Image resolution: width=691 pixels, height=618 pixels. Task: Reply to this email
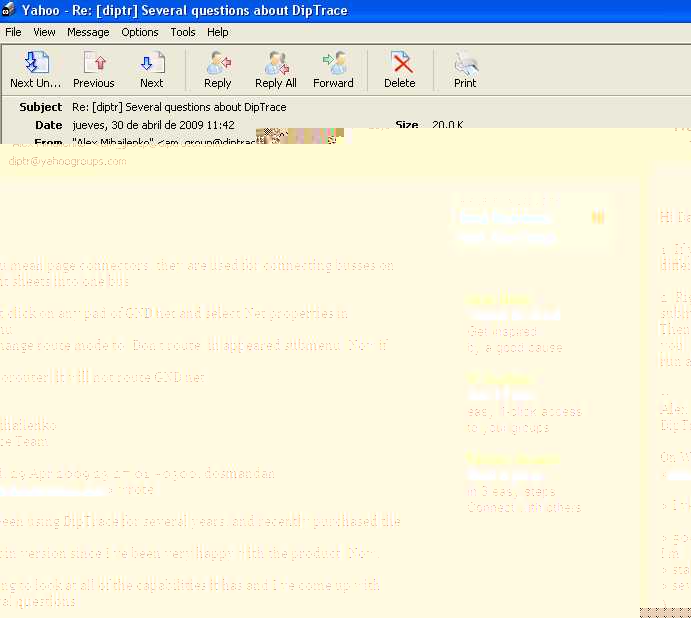[218, 69]
